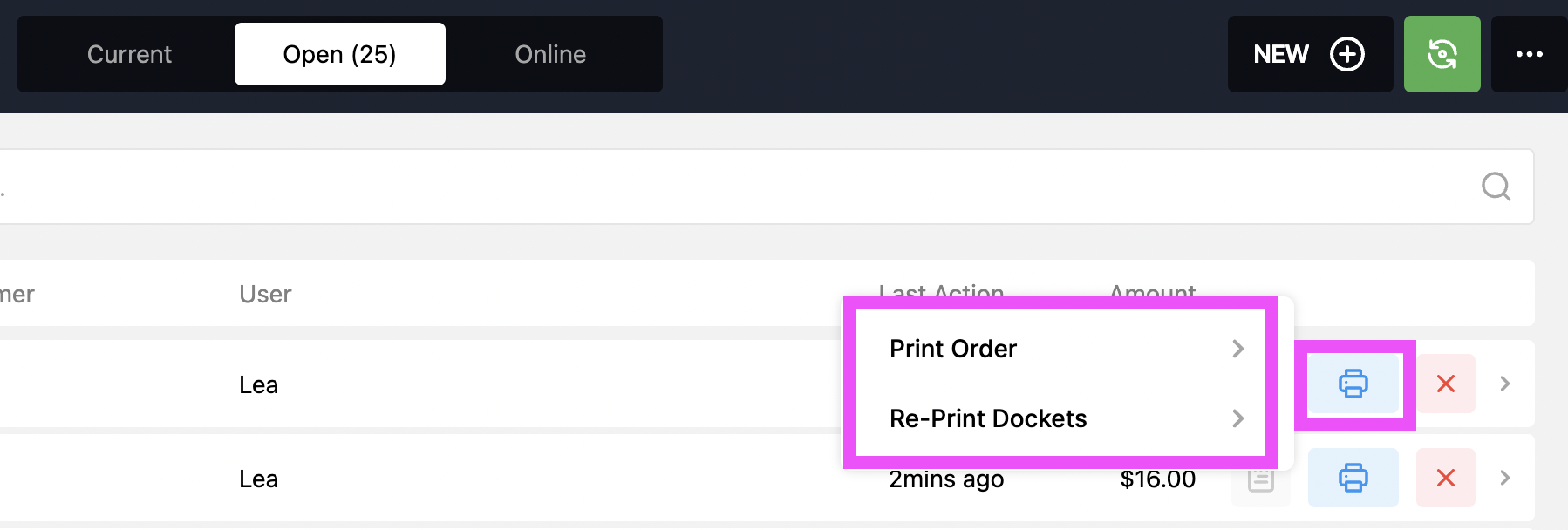1568x530 pixels.
Task: Select Re-Print Dockets menu item
Action: (987, 418)
